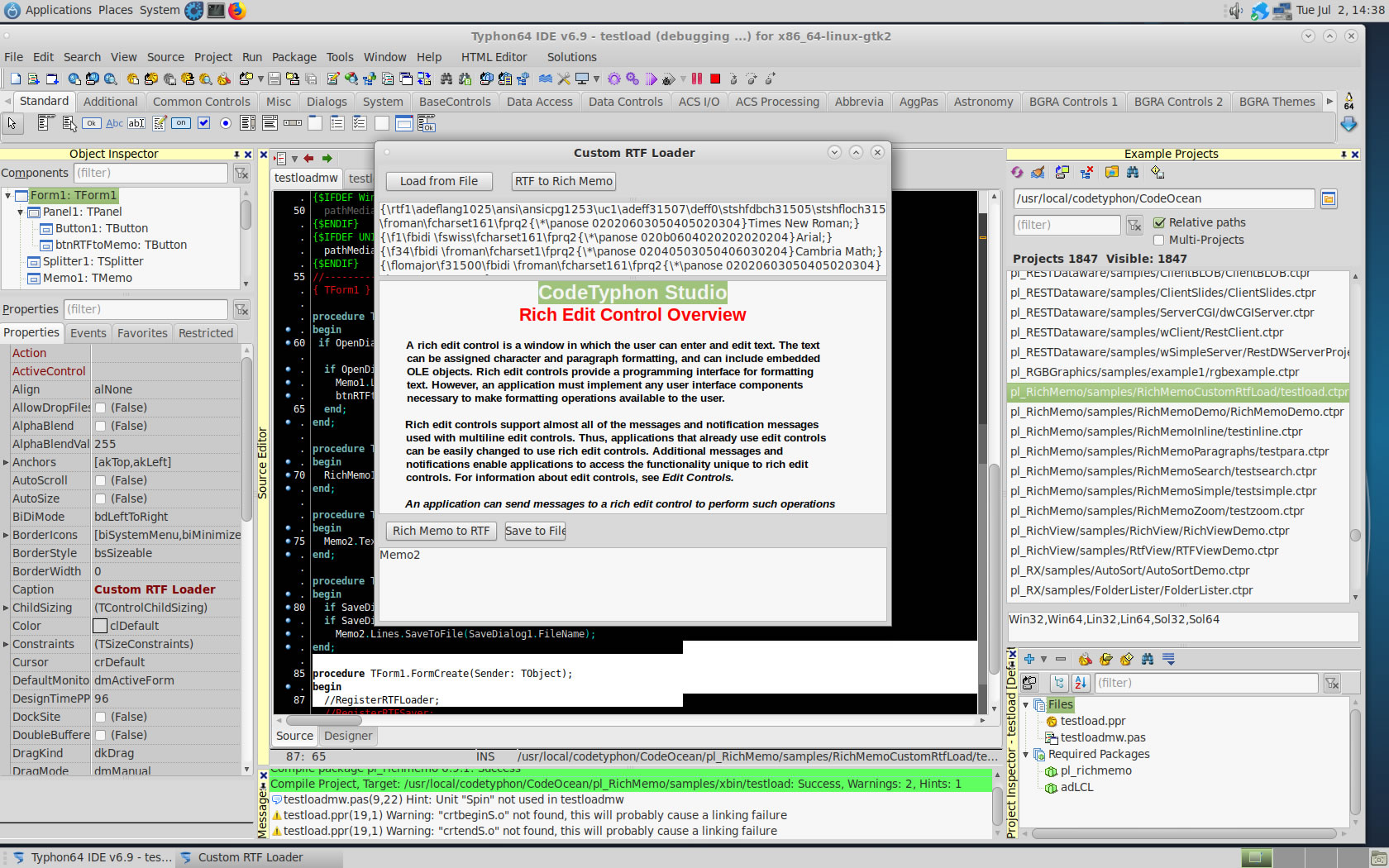Viewport: 1389px width, 868px height.
Task: Toggle the AutoSize property checkbox
Action: 100,498
